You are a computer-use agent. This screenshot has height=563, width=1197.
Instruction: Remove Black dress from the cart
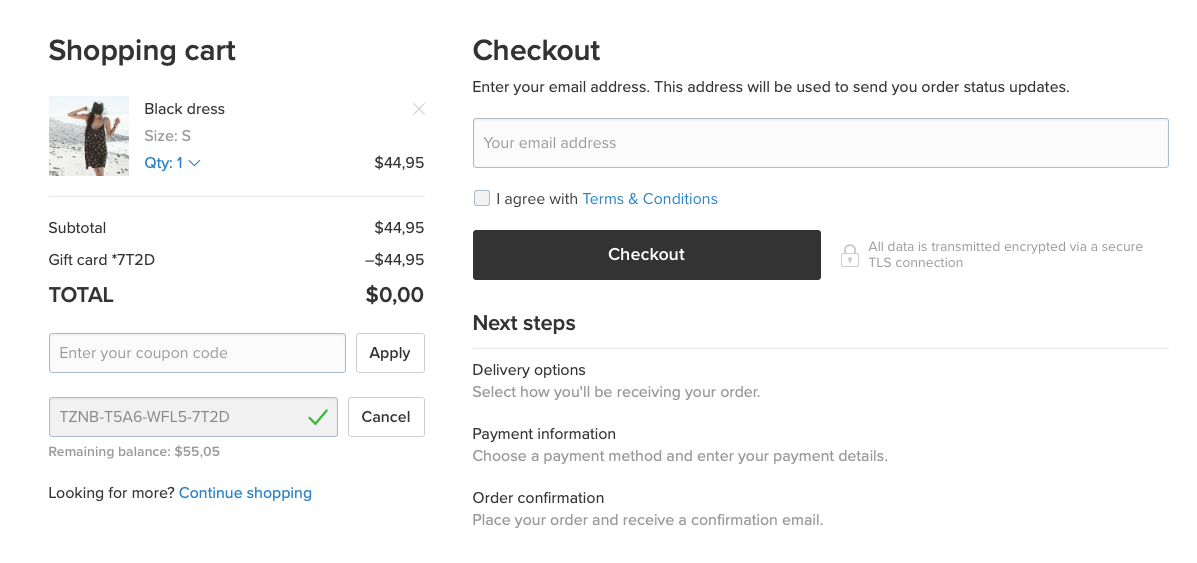pyautogui.click(x=419, y=109)
